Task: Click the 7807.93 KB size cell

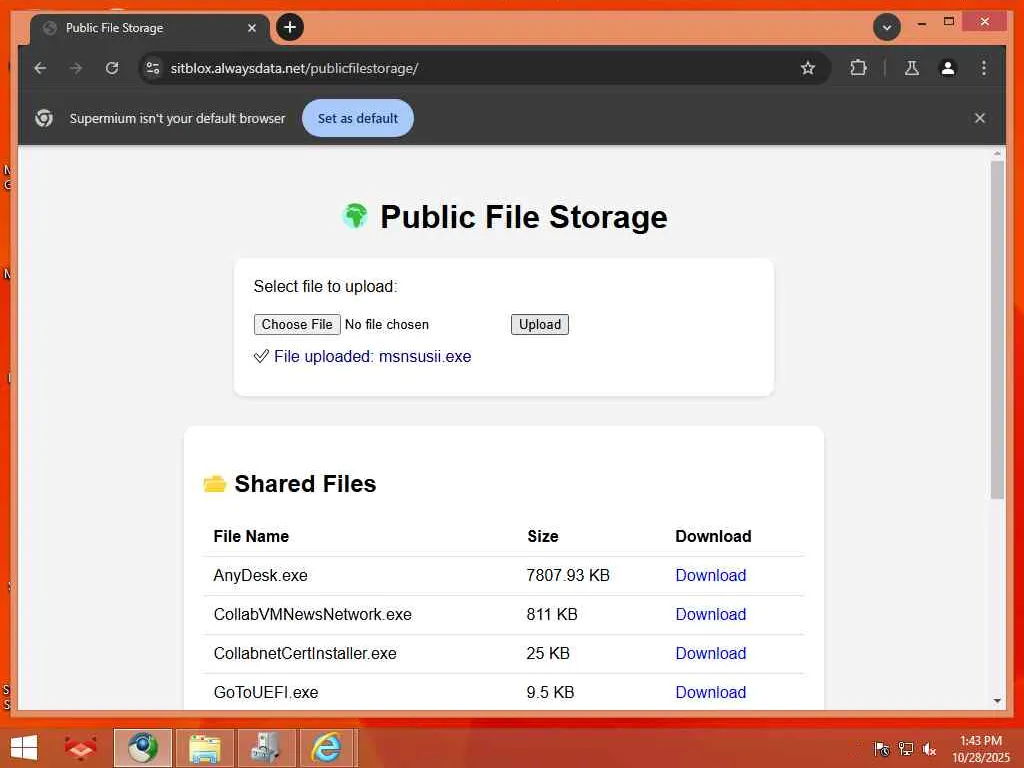Action: [568, 575]
